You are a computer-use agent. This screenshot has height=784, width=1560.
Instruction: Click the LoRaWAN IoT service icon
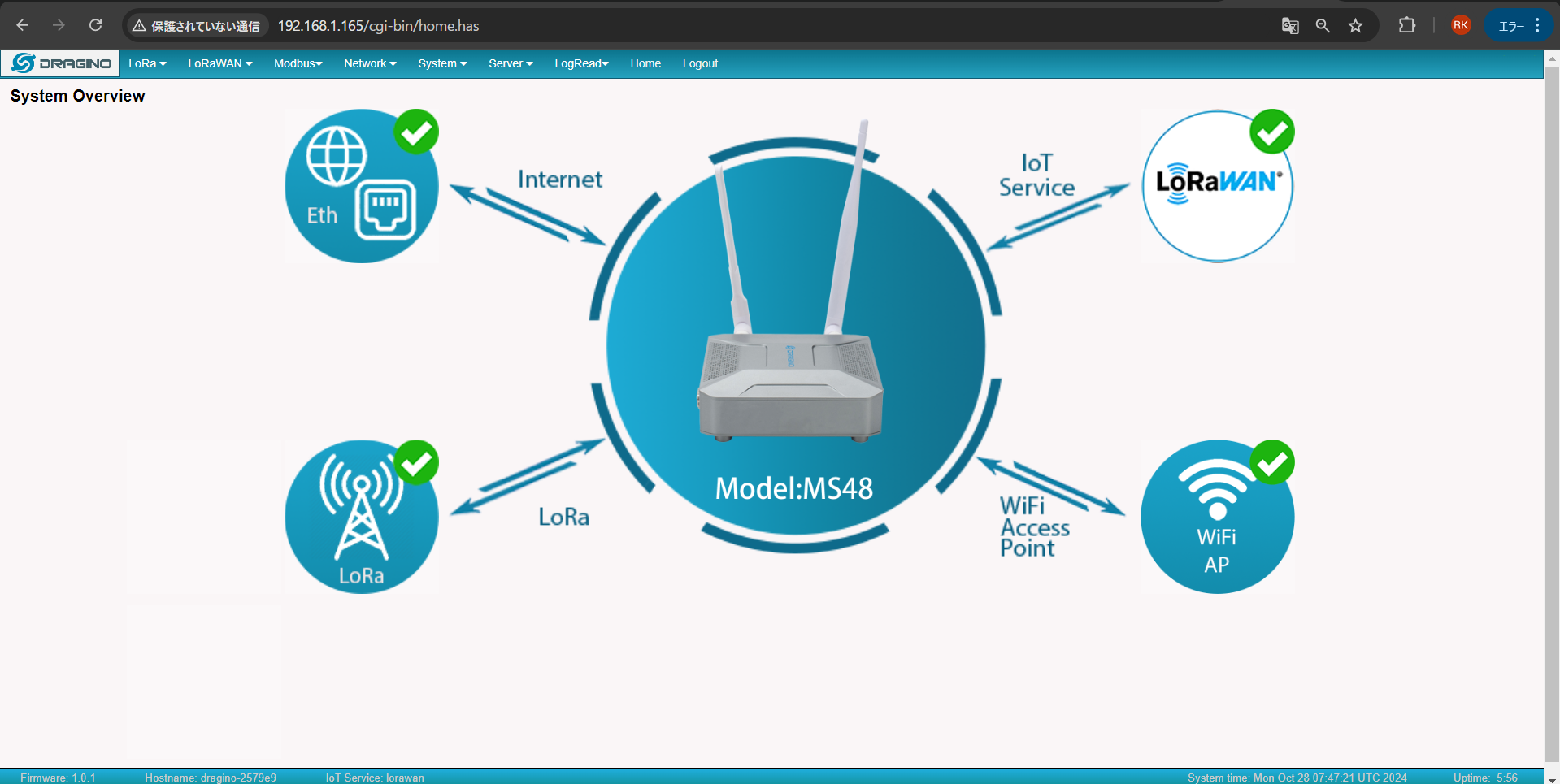[x=1218, y=186]
